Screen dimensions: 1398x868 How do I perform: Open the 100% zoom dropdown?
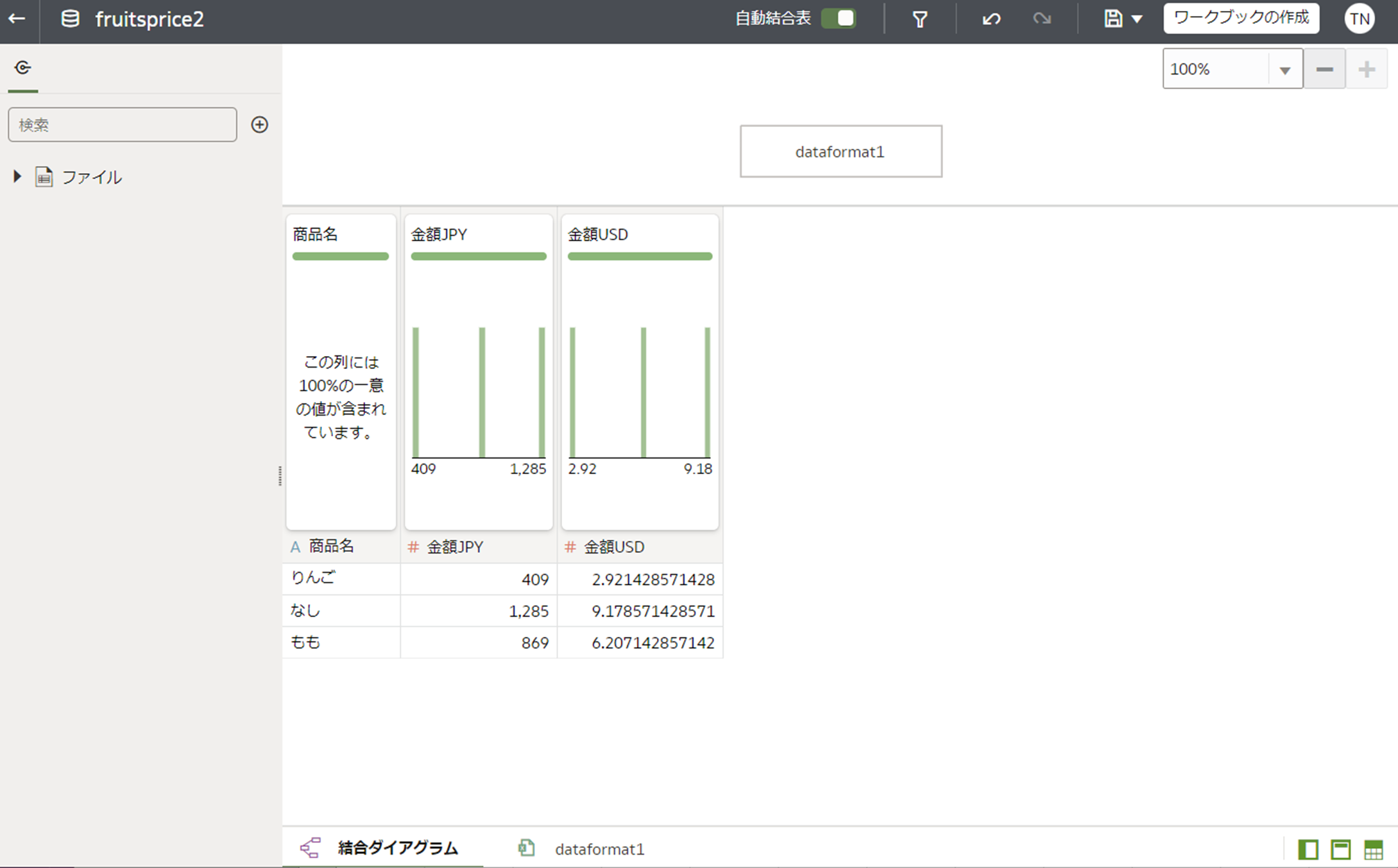[x=1284, y=69]
